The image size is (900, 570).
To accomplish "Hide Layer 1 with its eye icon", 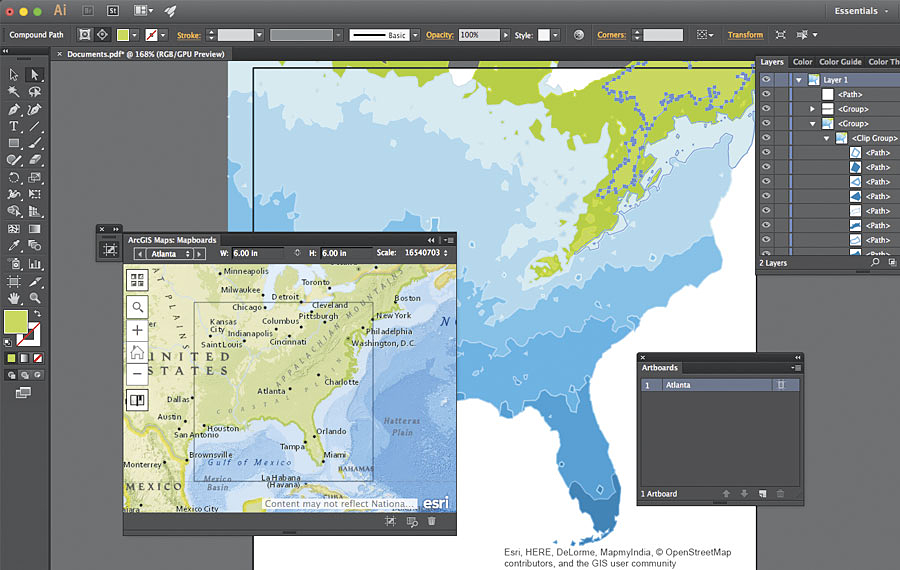I will click(766, 80).
